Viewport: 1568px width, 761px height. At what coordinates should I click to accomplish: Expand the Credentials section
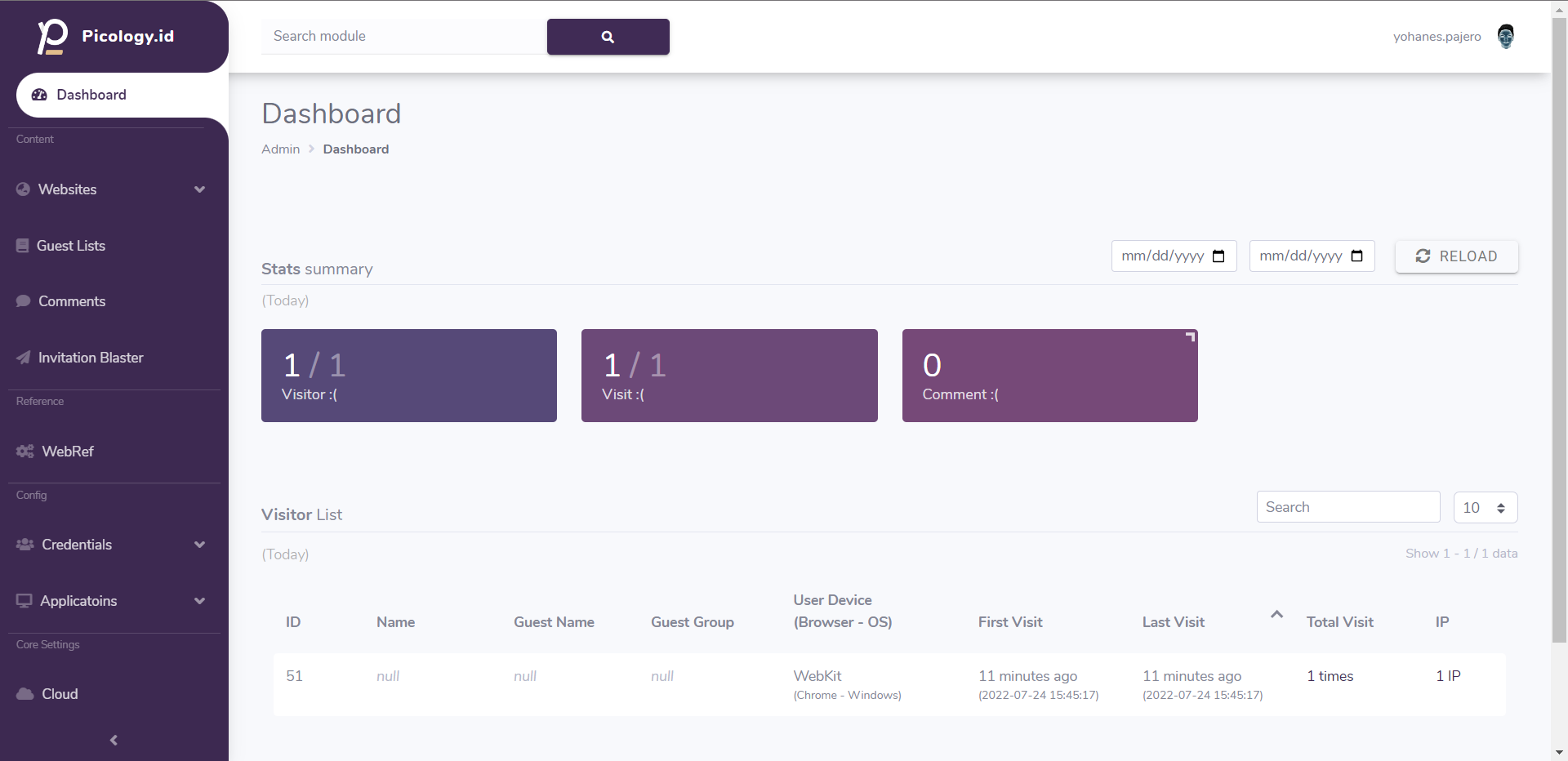(200, 544)
